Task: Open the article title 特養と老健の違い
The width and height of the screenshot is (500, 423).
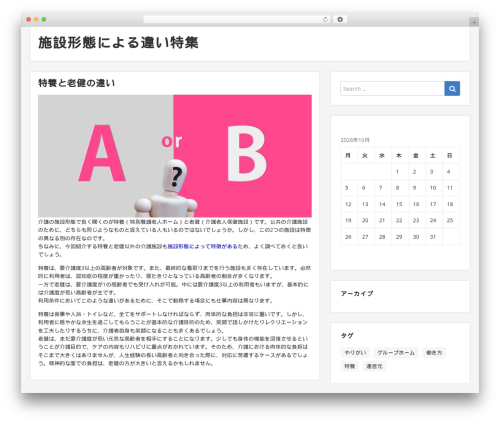Action: click(76, 83)
